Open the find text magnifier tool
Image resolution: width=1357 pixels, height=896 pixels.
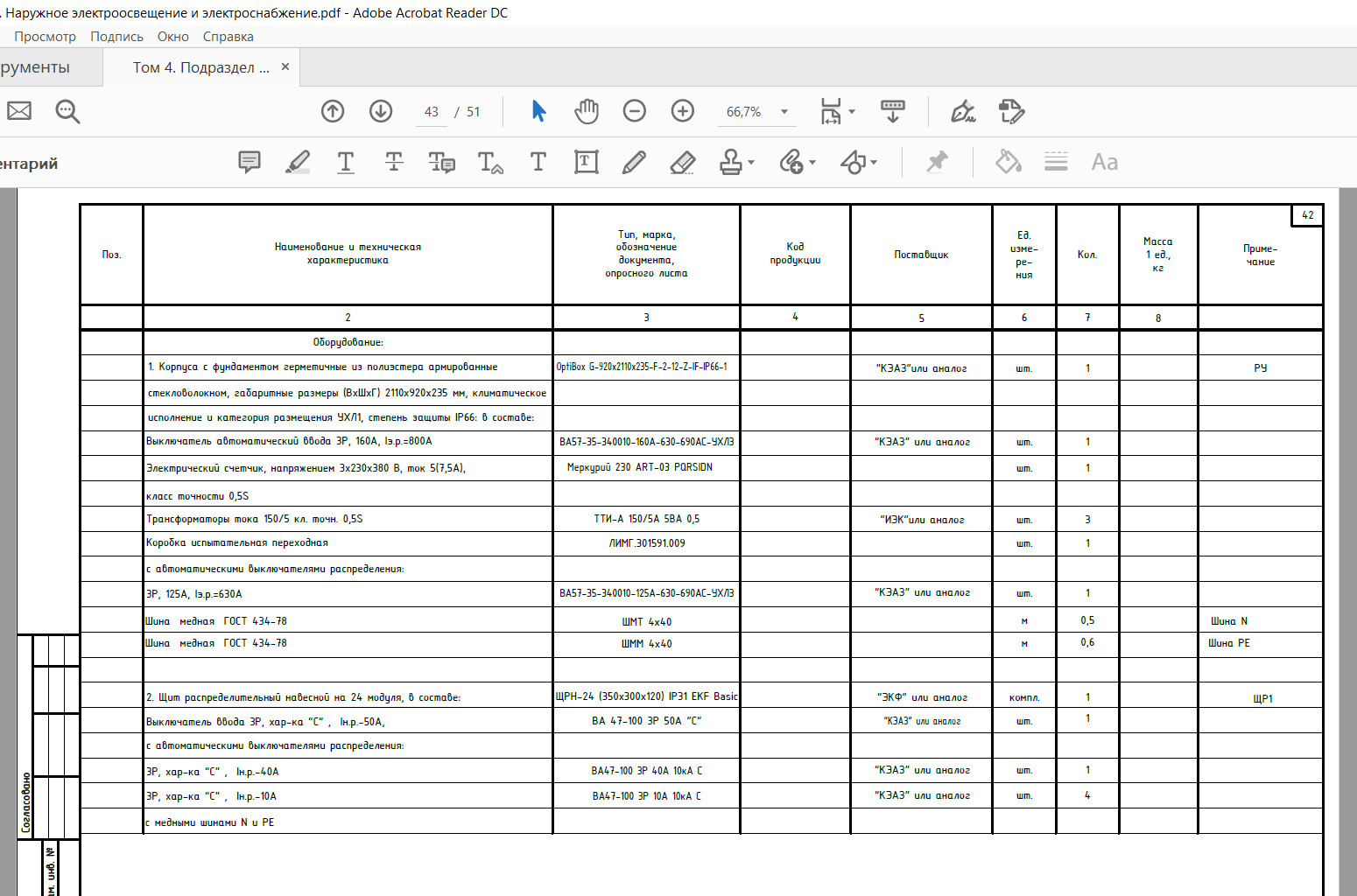(67, 111)
